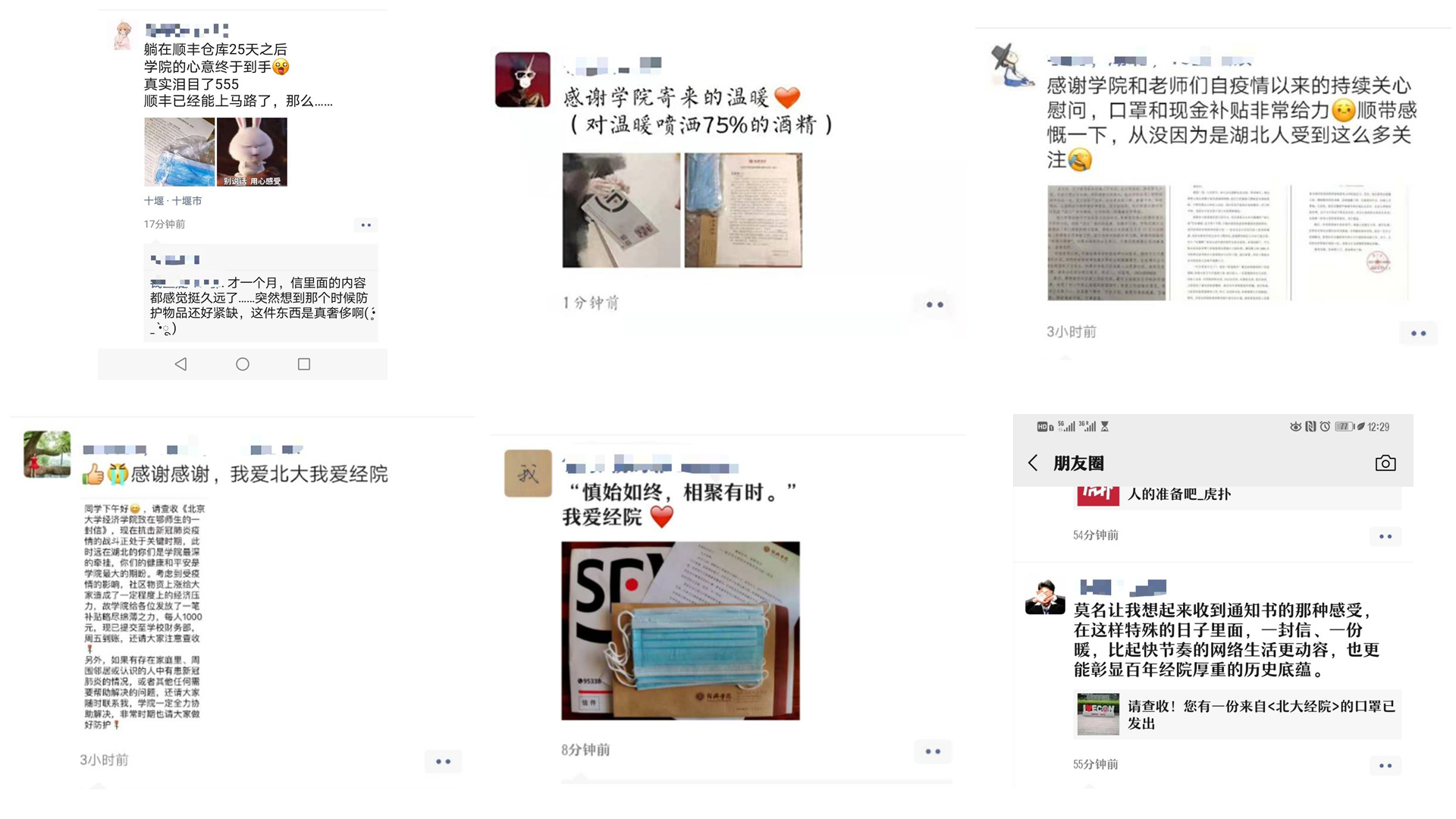Open two-dot menu beside 1分钟前 post

click(934, 305)
